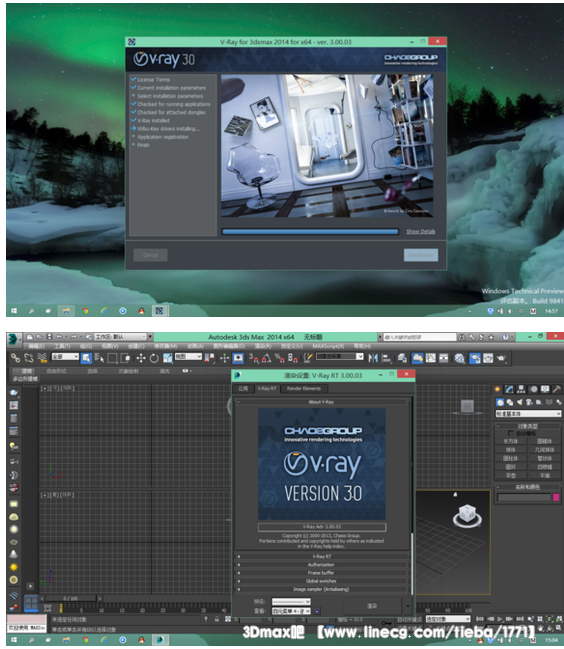Open the 视图 reference coordinate dropdown
Screen dimensions: 564x649
(188, 356)
